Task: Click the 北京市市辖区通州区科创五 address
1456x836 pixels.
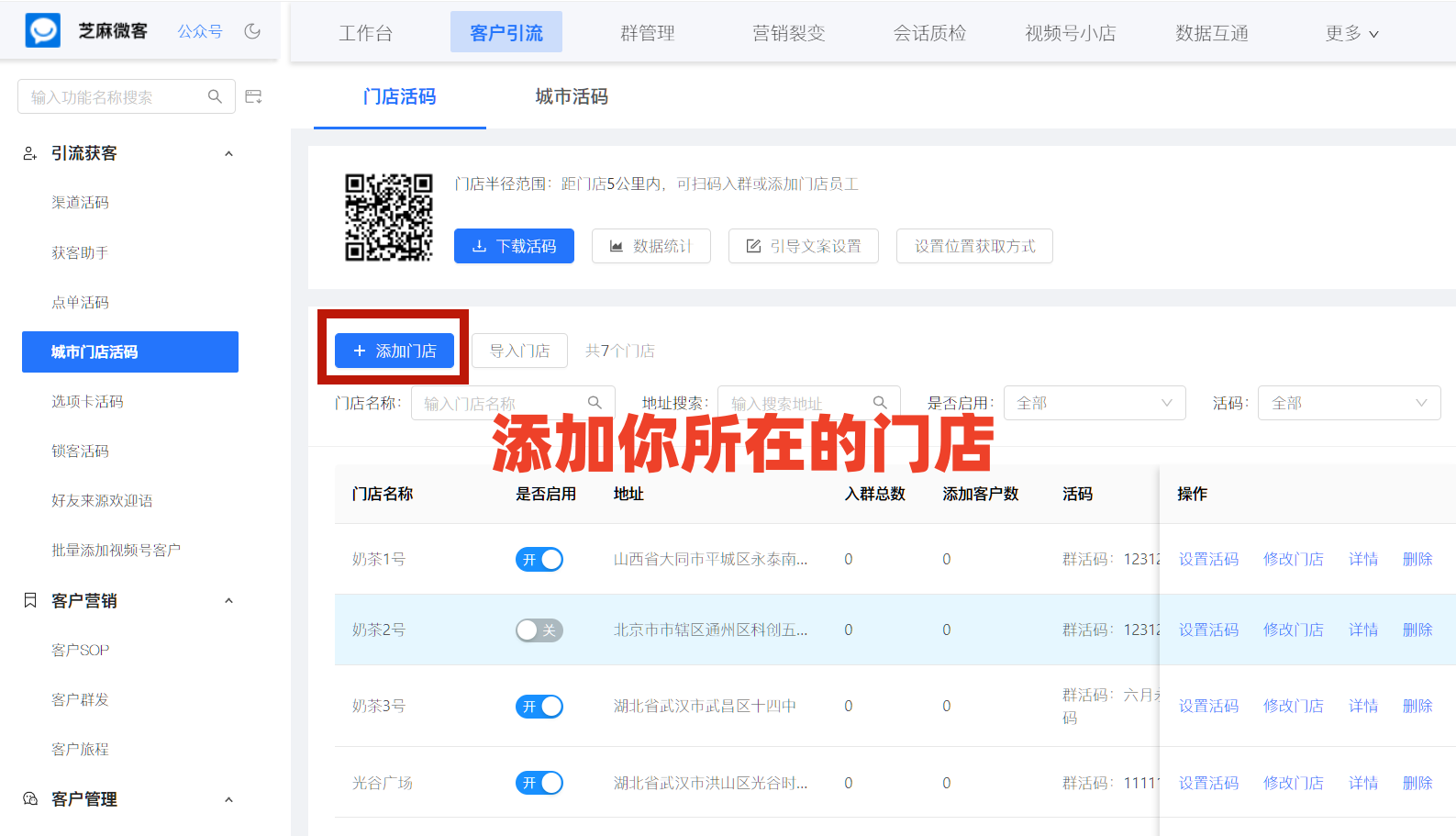Action: click(711, 630)
